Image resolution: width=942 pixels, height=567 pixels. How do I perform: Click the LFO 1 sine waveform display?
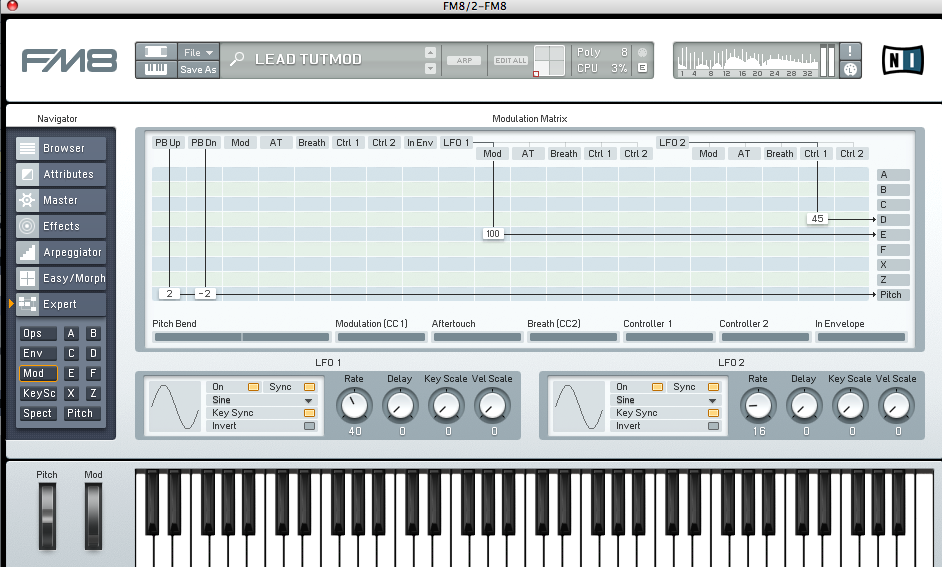[175, 407]
